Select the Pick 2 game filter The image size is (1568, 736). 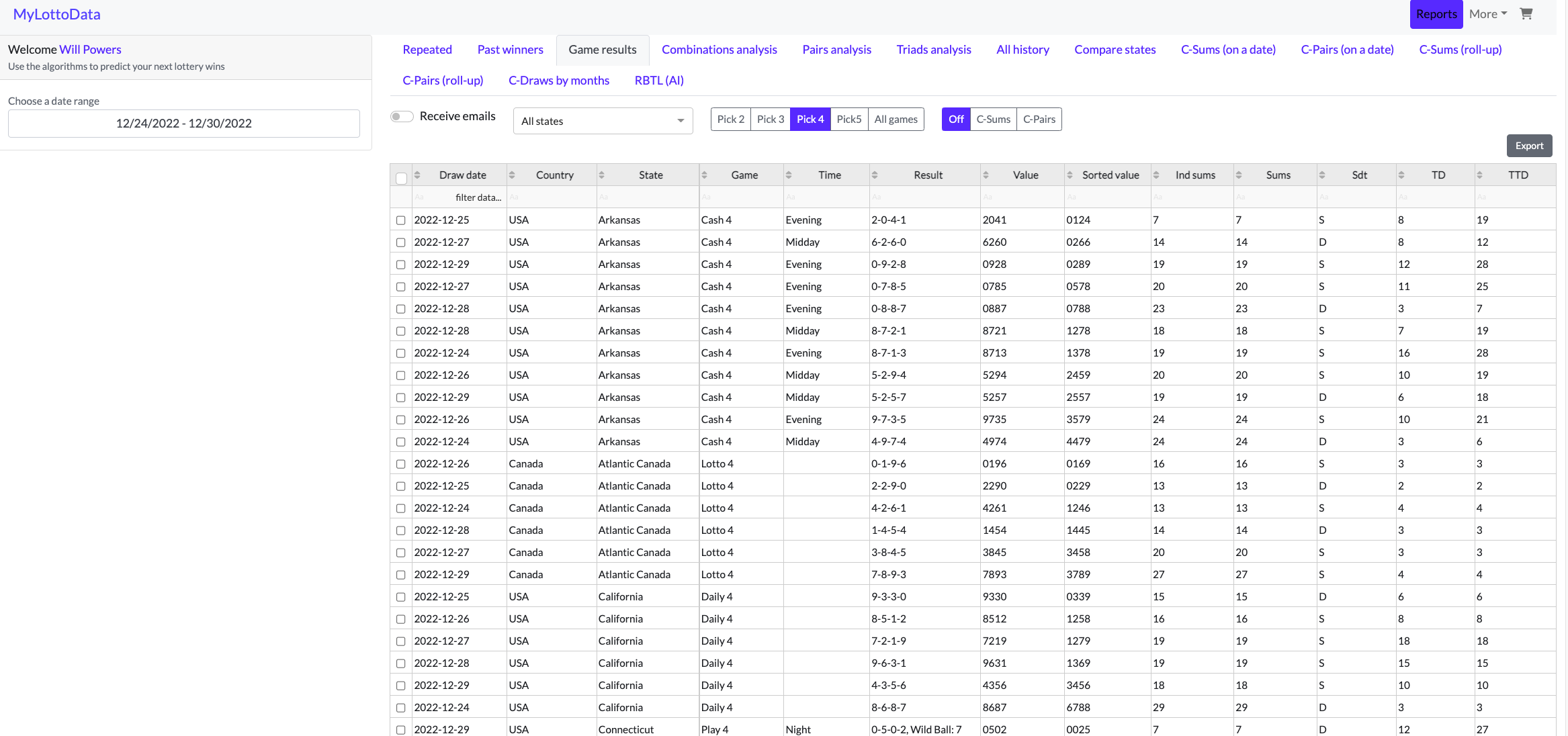(731, 120)
